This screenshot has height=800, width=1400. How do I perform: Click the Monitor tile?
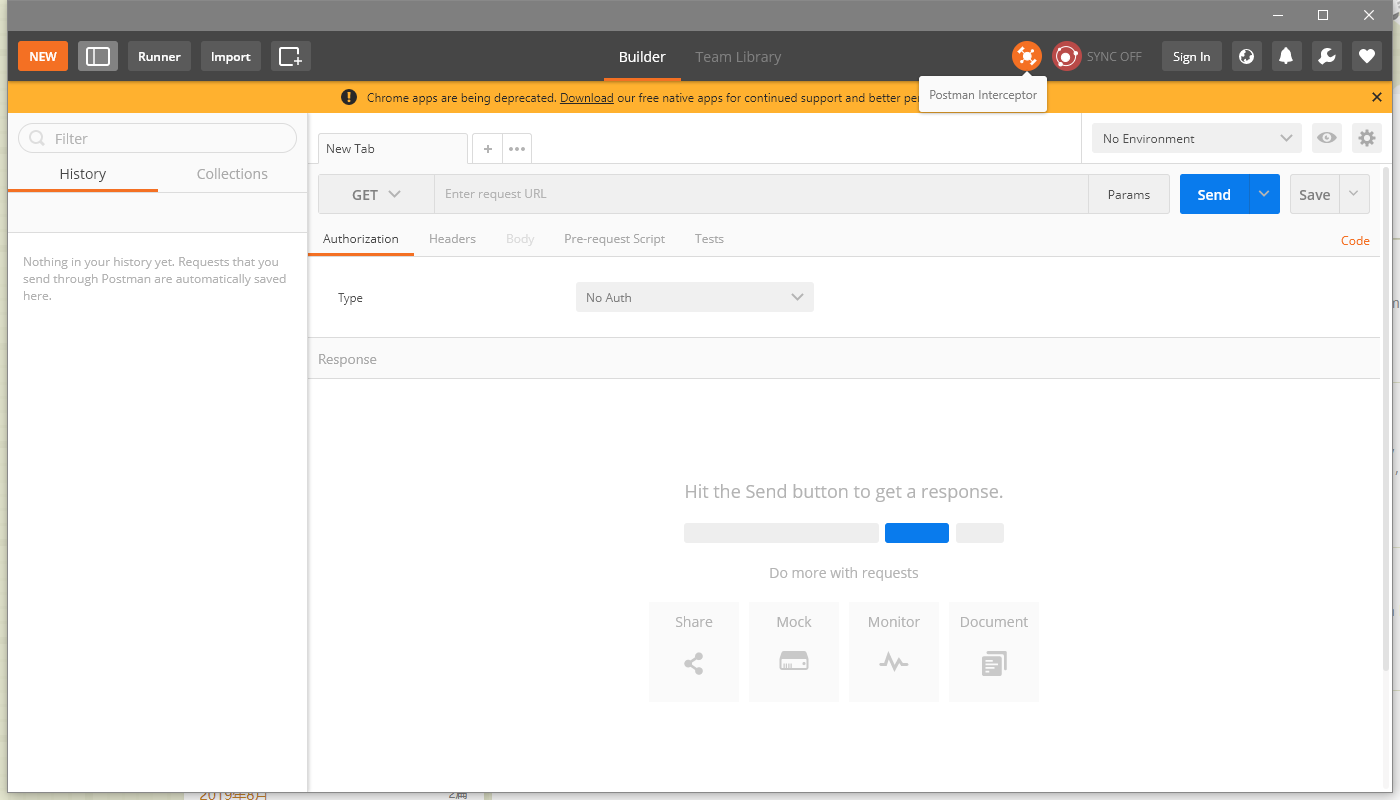tap(894, 651)
